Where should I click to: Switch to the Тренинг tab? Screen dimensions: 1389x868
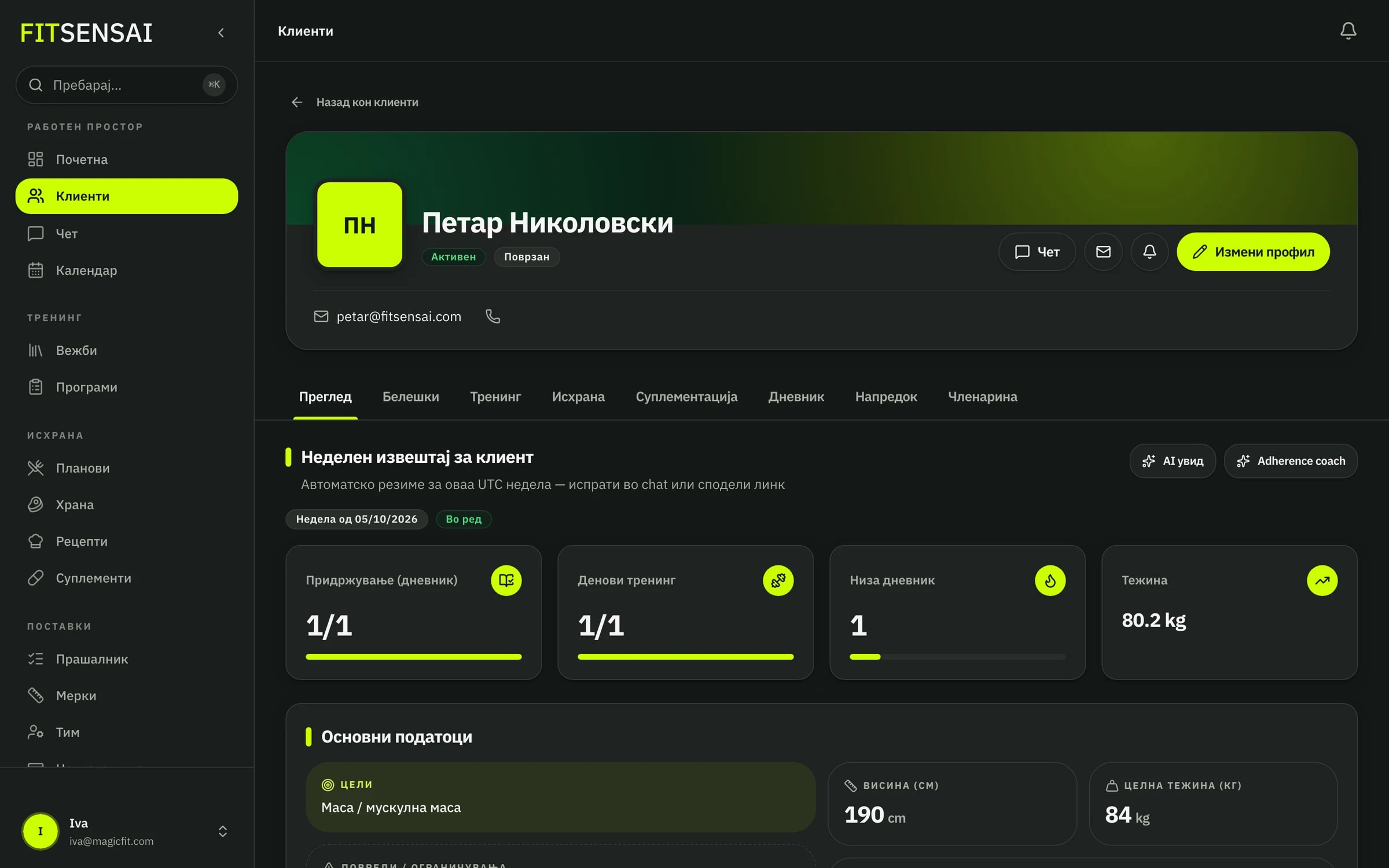[x=495, y=397]
